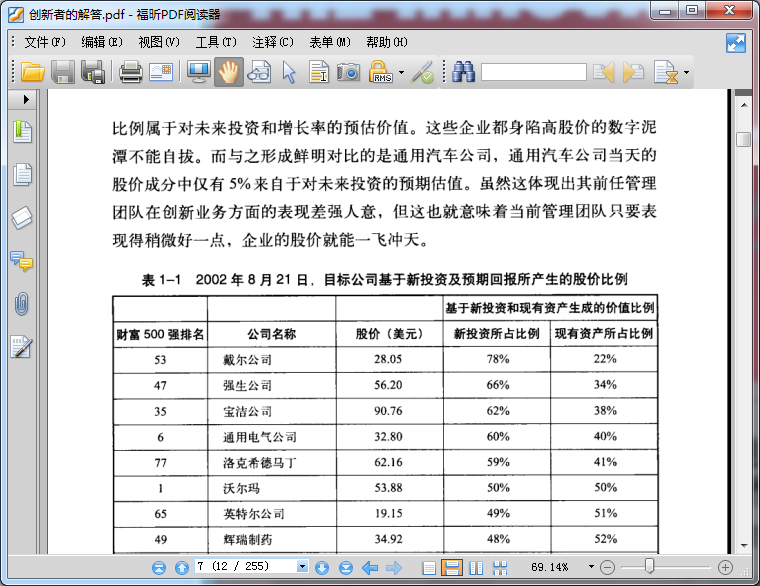Click the Snapshot camera icon
This screenshot has width=760, height=586.
348,72
